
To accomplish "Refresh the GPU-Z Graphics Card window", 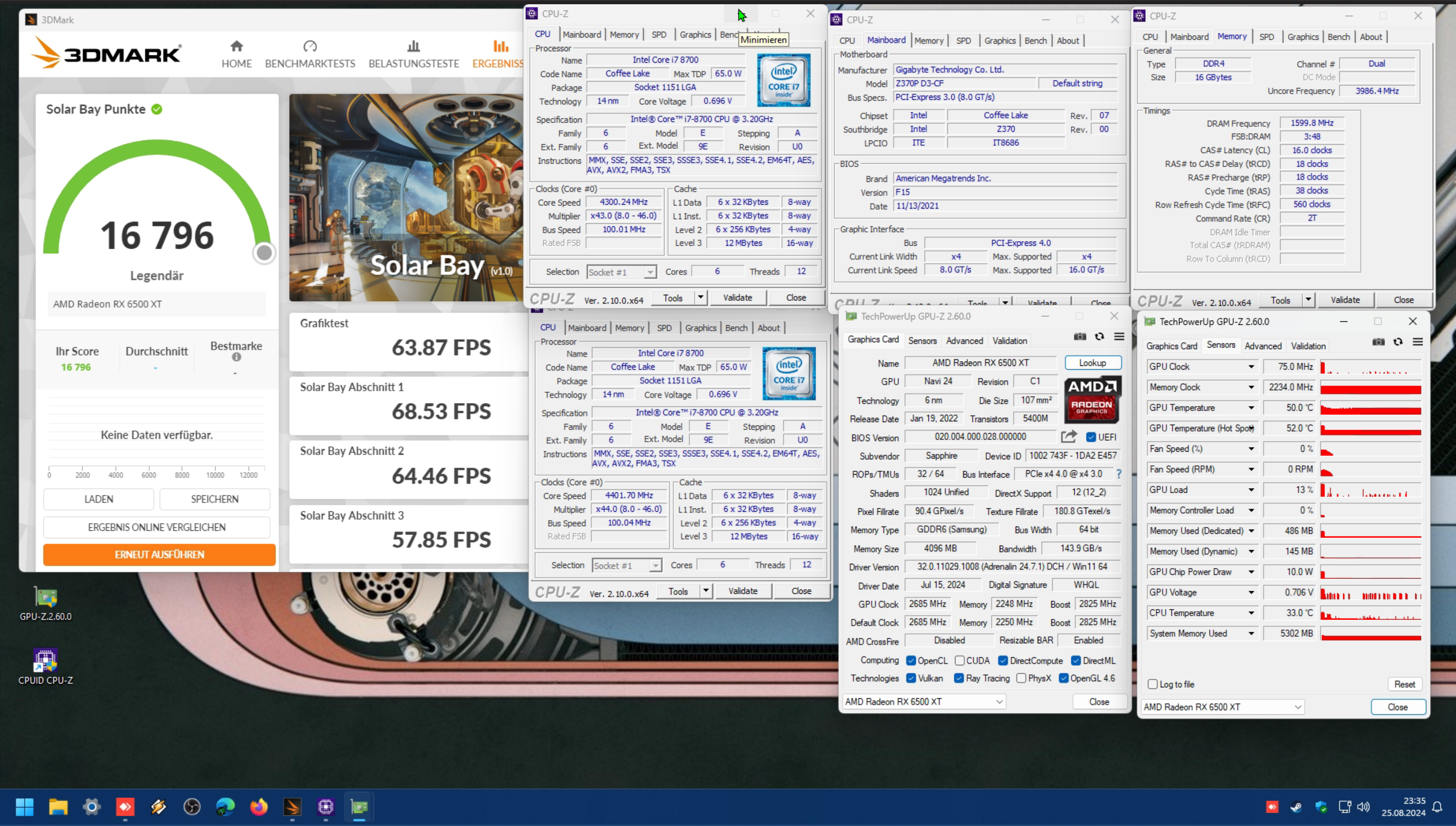I will (1099, 337).
